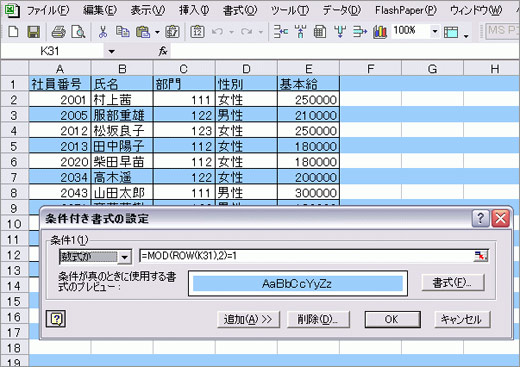
Task: Click the 100% zoom box
Action: 410,31
